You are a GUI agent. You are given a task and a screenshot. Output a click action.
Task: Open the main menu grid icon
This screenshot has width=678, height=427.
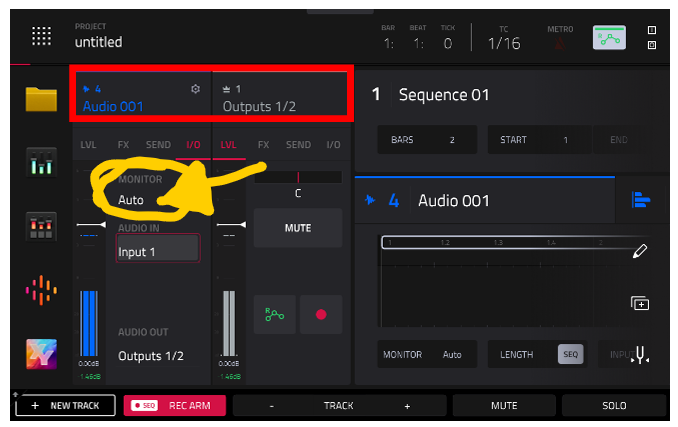click(42, 36)
